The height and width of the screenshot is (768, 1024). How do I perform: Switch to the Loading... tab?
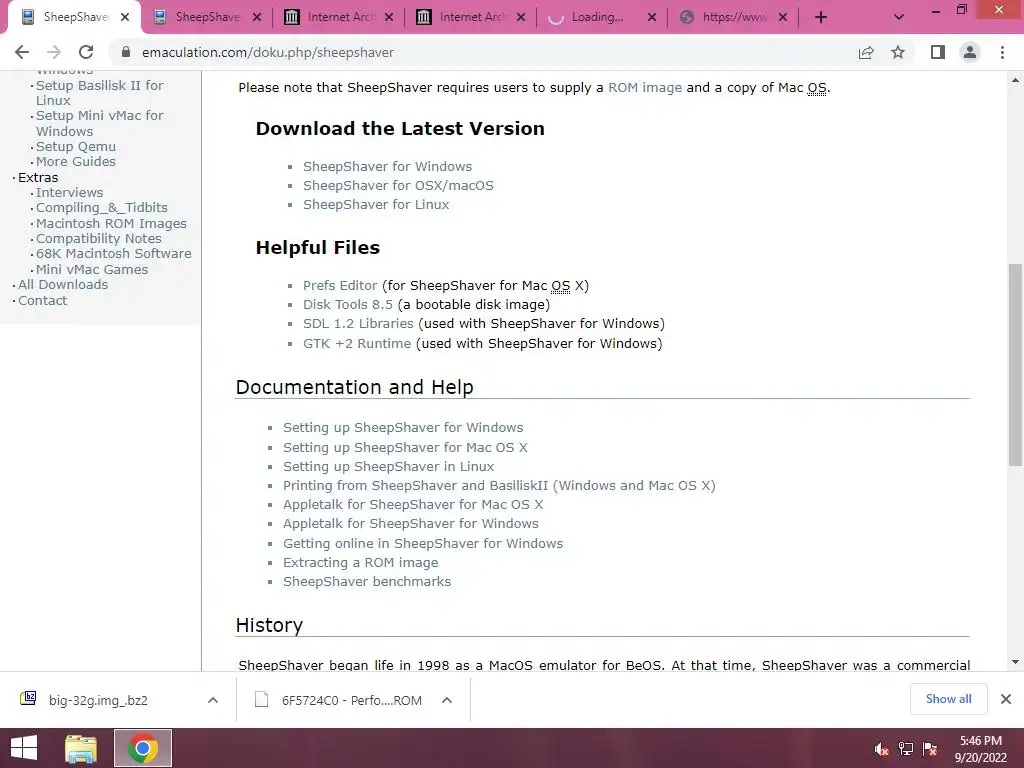(603, 18)
